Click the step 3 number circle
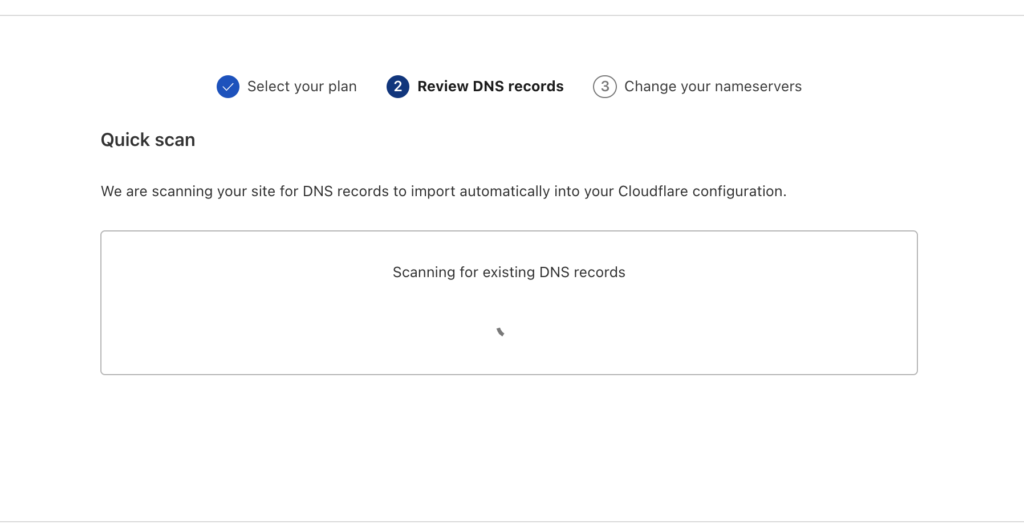 (604, 87)
